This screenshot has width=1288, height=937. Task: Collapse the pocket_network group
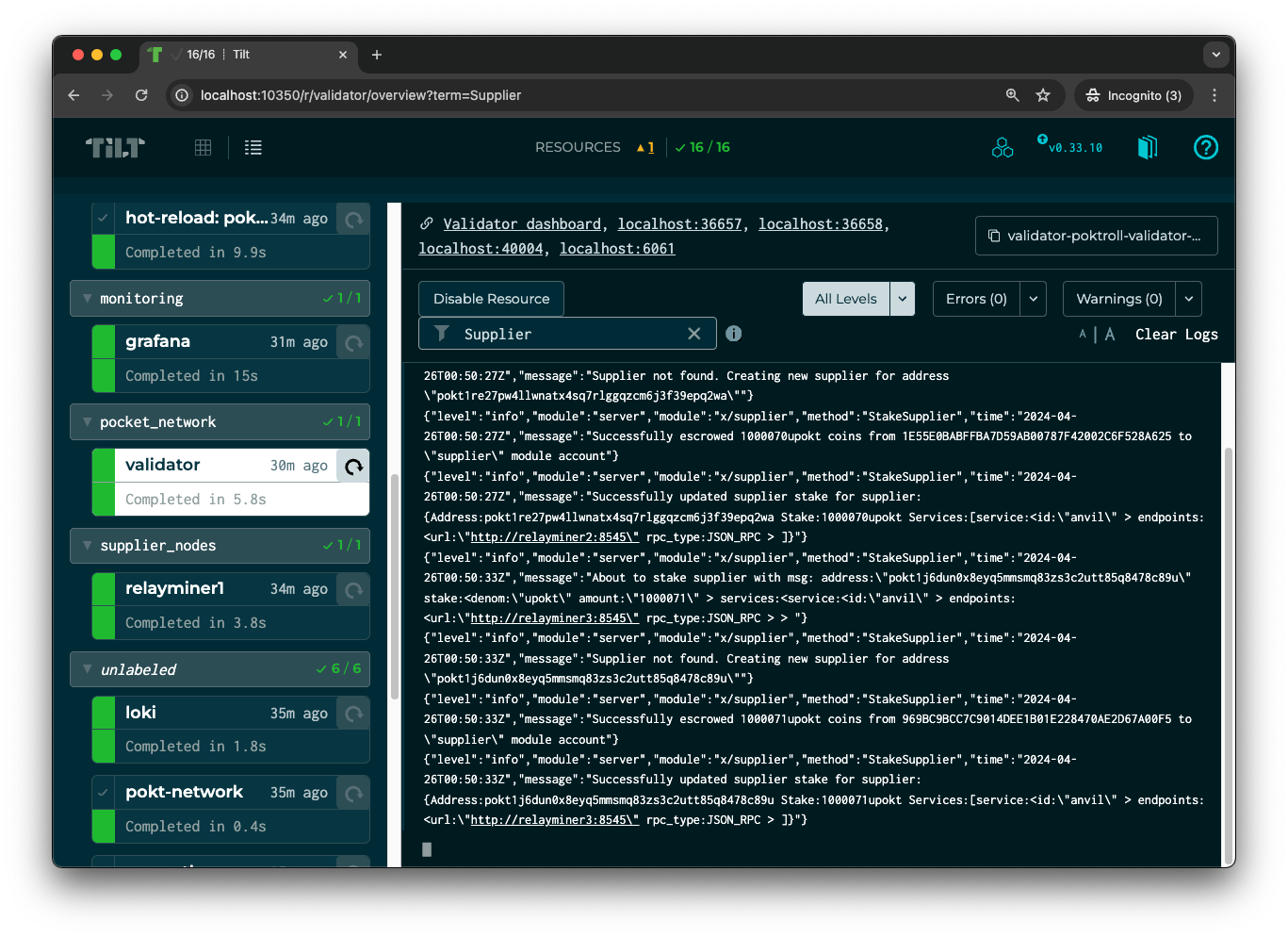(x=220, y=421)
